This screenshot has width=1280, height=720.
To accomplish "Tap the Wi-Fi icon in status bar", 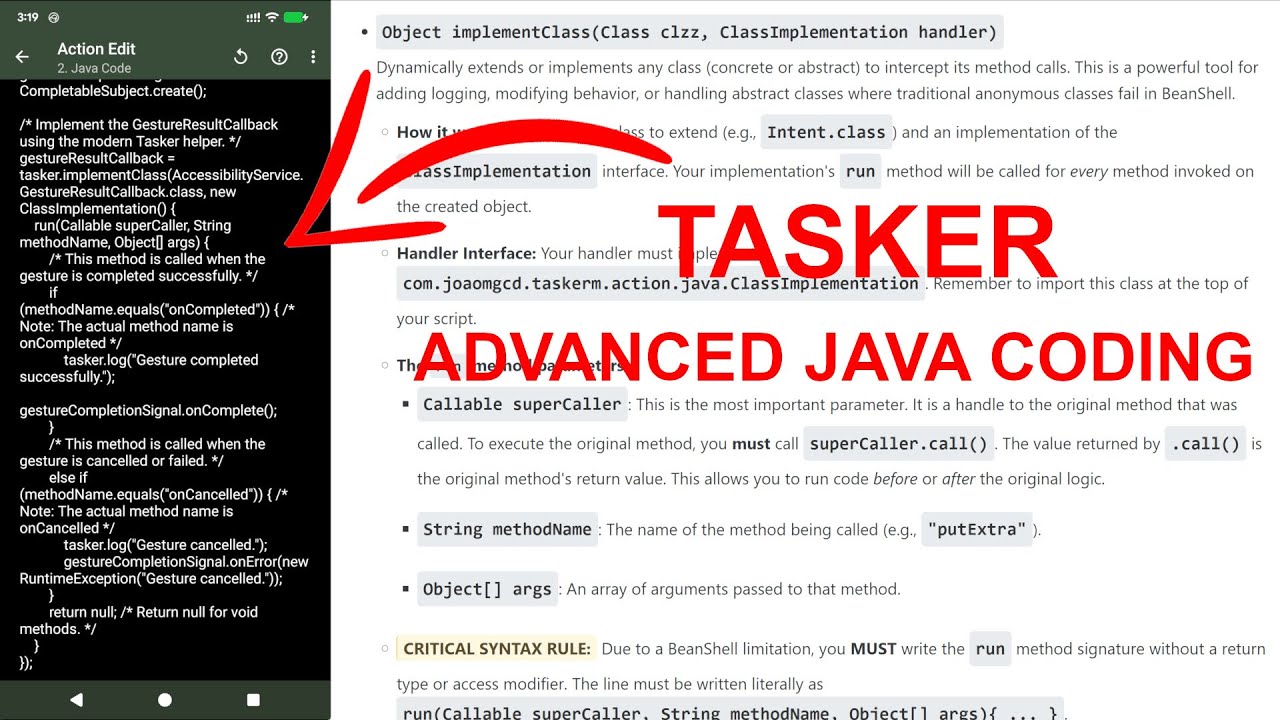I will tap(272, 17).
